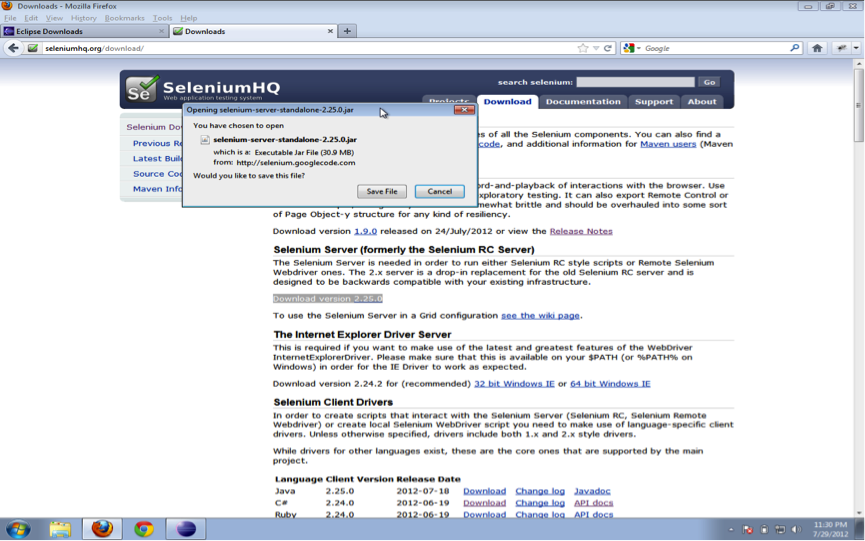Click the network tray icon

pyautogui.click(x=780, y=529)
